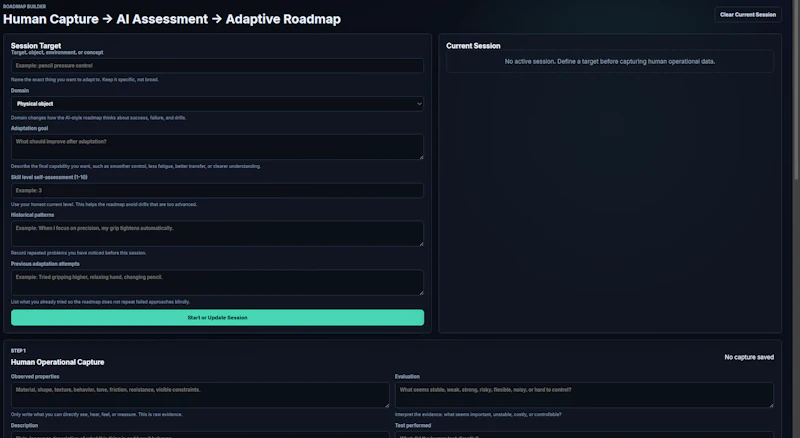This screenshot has height=438, width=800.
Task: Click the hint 'Interpret the evidence'
Action: (478, 415)
